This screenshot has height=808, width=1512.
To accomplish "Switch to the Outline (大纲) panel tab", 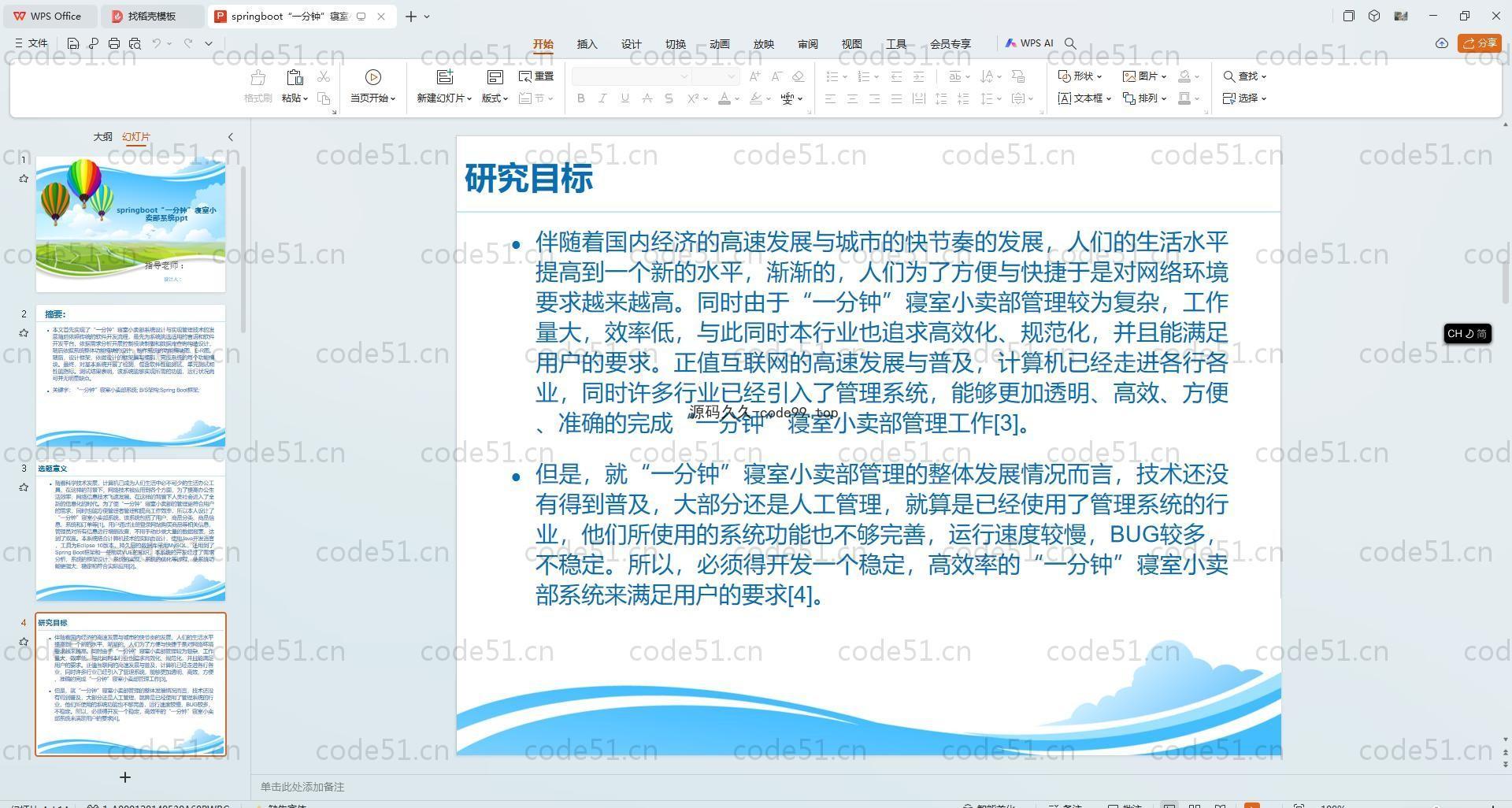I will click(x=103, y=137).
